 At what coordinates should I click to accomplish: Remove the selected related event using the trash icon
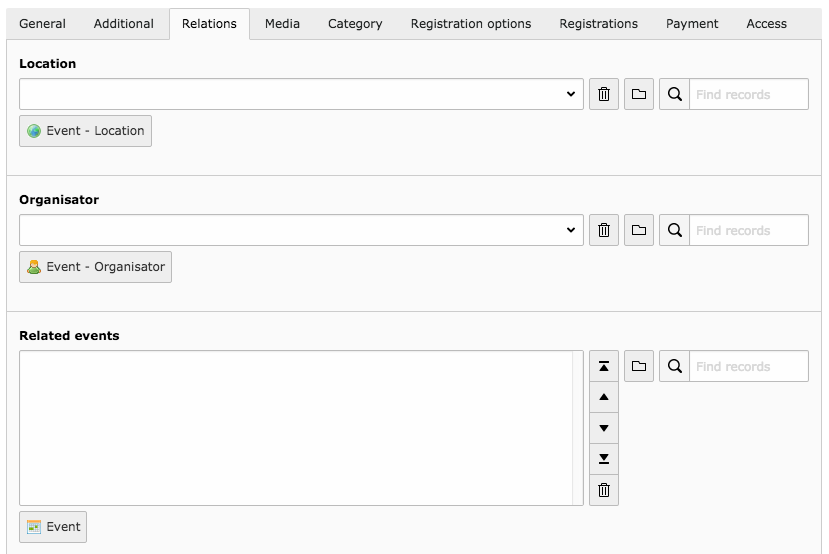pos(604,490)
